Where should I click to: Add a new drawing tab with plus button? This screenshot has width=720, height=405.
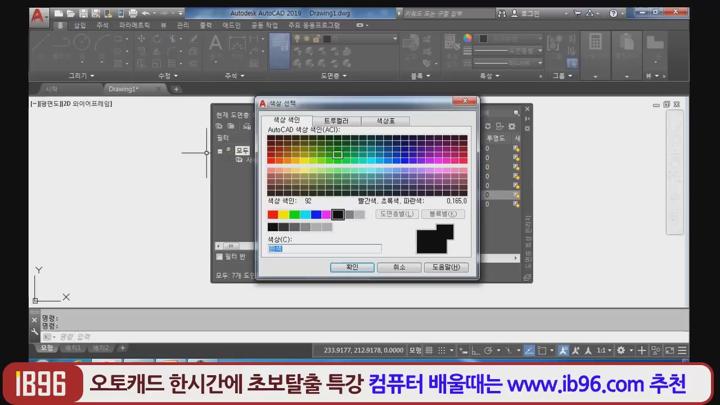coord(176,89)
